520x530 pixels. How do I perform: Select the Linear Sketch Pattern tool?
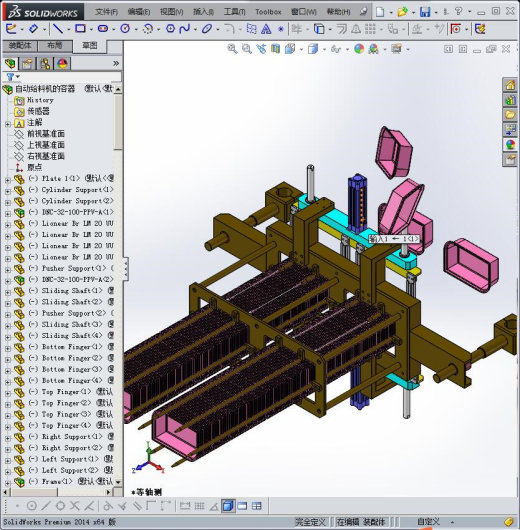(370, 29)
